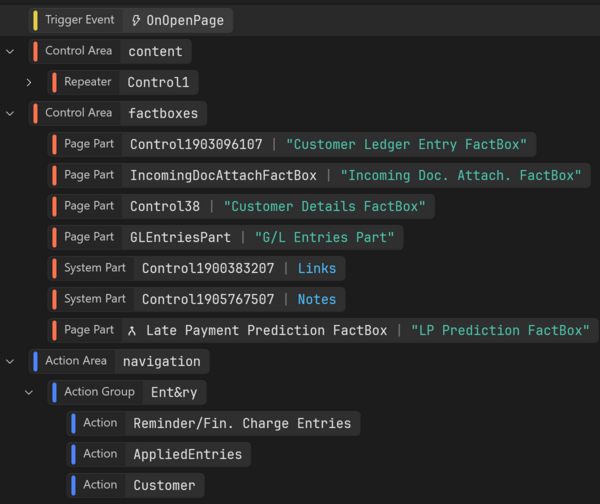Screen dimensions: 600x504
Task: Open "Incoming Doc. Attach. FactBox" reference
Action: pyautogui.click(x=461, y=176)
